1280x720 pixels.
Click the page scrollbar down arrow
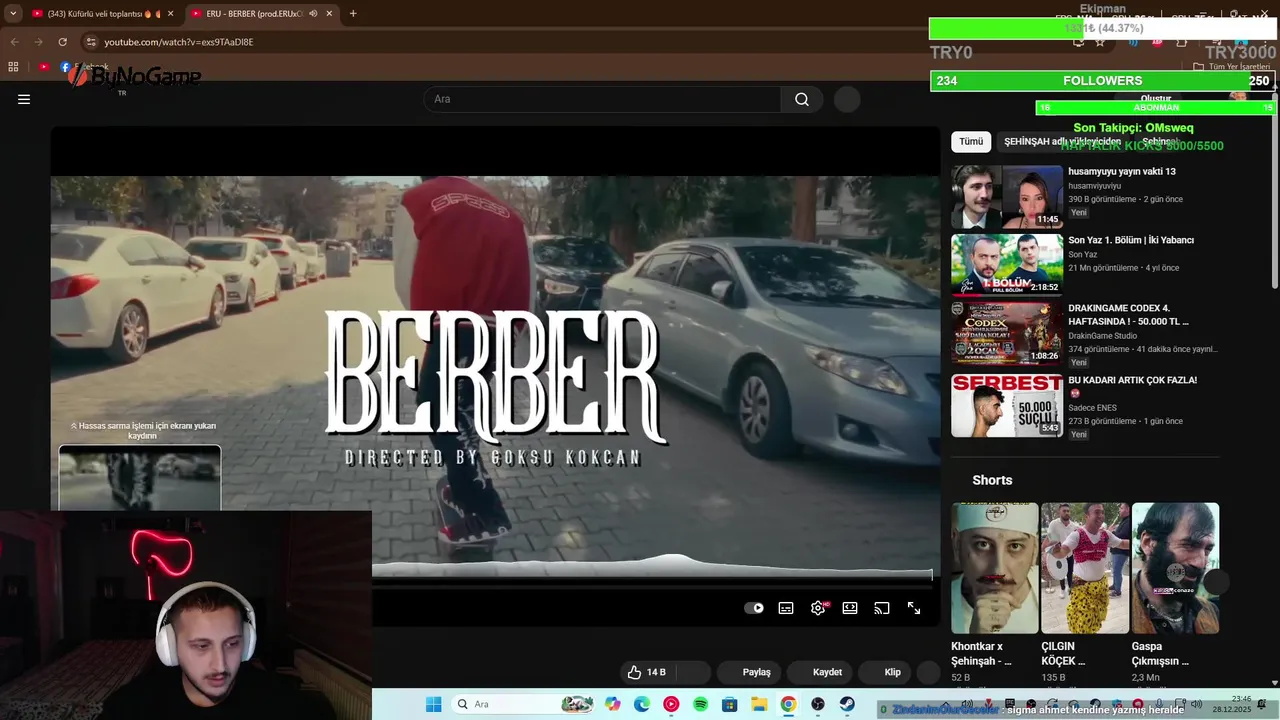[x=1274, y=683]
